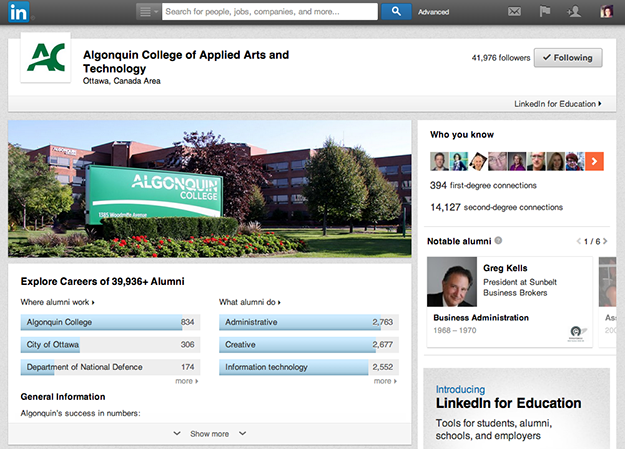Screen dimensions: 625x449
Task: Click the blue magnifier search button
Action: (x=396, y=12)
